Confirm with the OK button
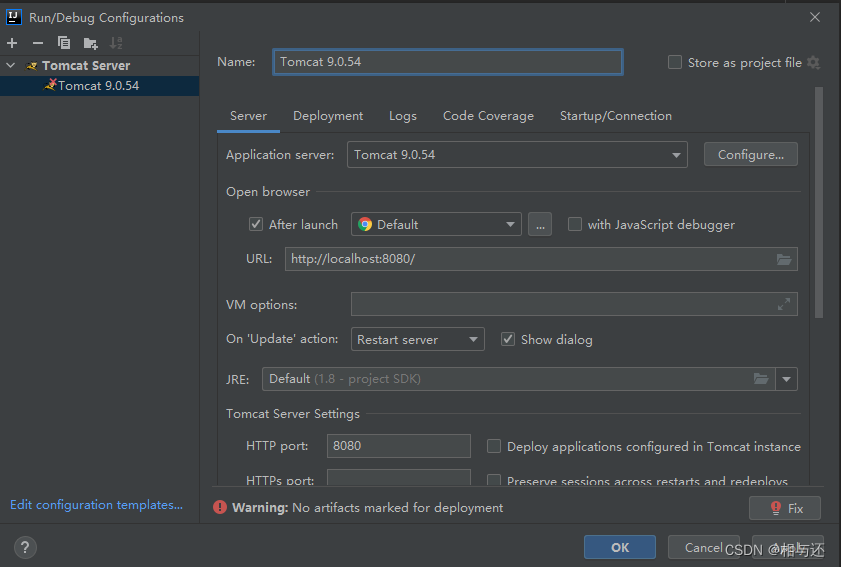 tap(619, 547)
